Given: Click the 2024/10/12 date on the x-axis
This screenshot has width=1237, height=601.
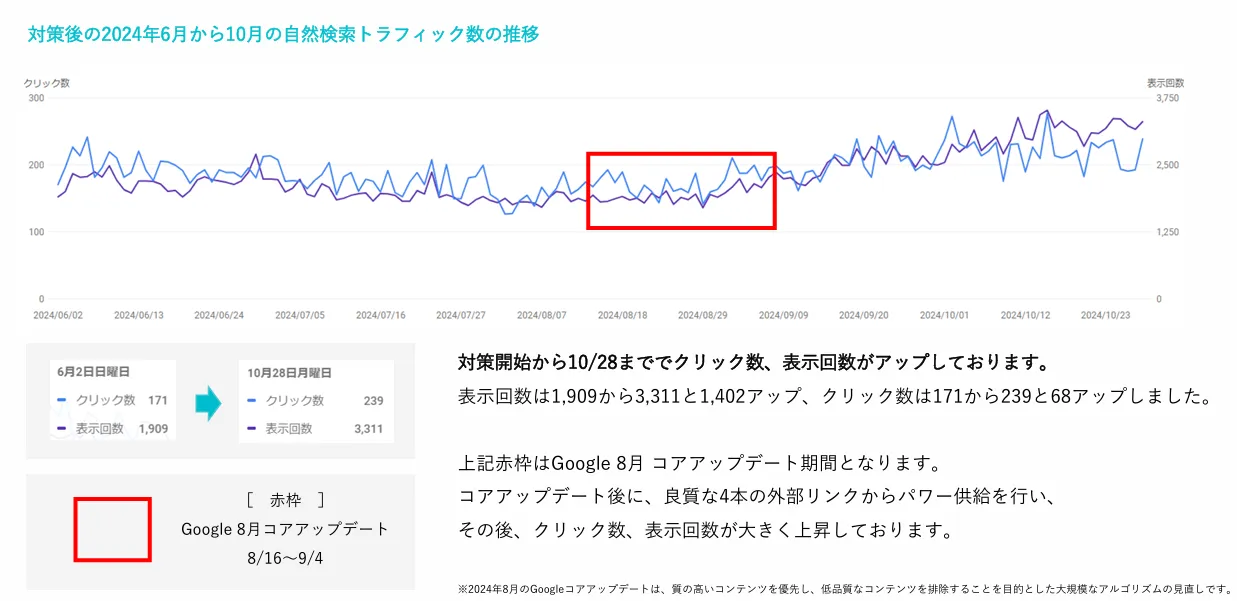Looking at the screenshot, I should coord(1025,314).
